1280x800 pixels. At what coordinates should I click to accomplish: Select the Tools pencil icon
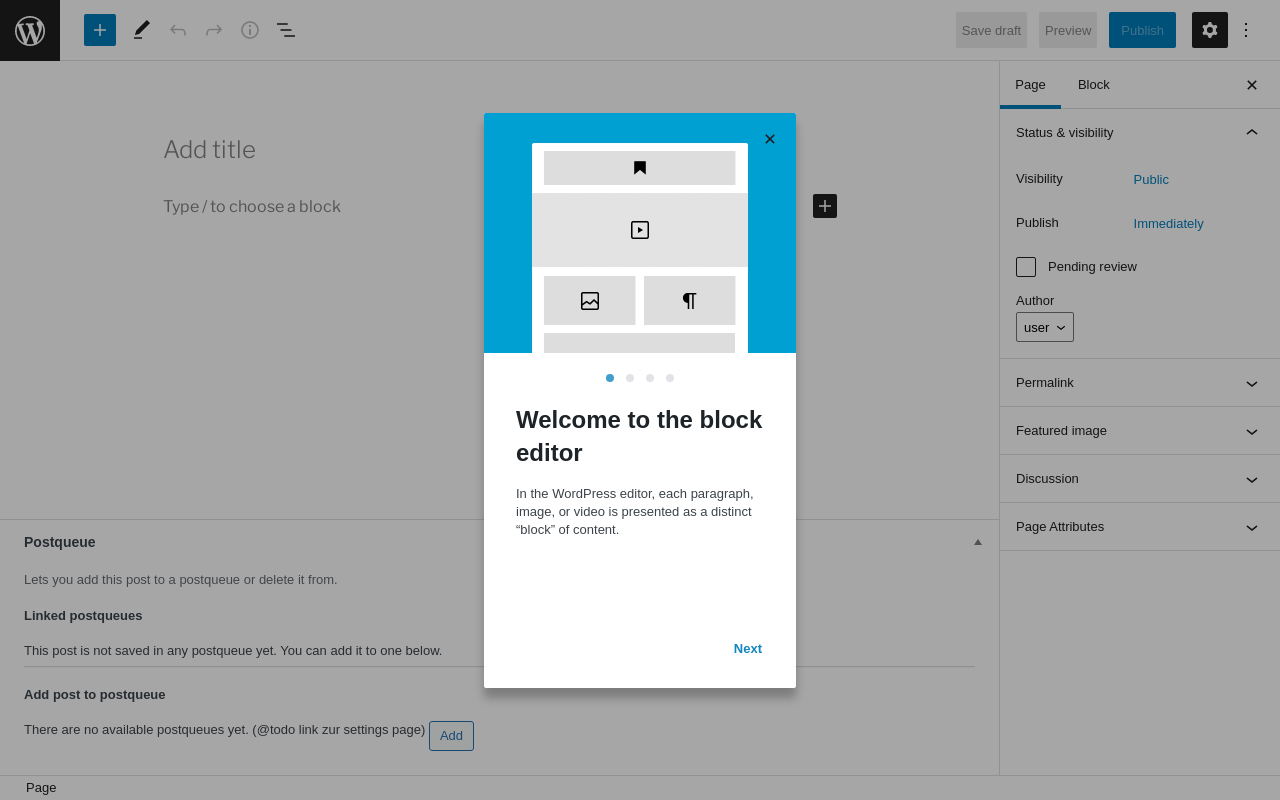tap(142, 30)
